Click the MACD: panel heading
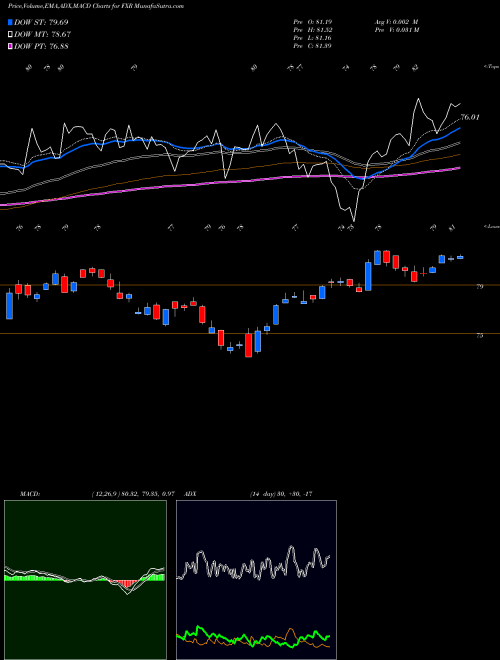Screen dimensions: 500x660 click(x=29, y=494)
